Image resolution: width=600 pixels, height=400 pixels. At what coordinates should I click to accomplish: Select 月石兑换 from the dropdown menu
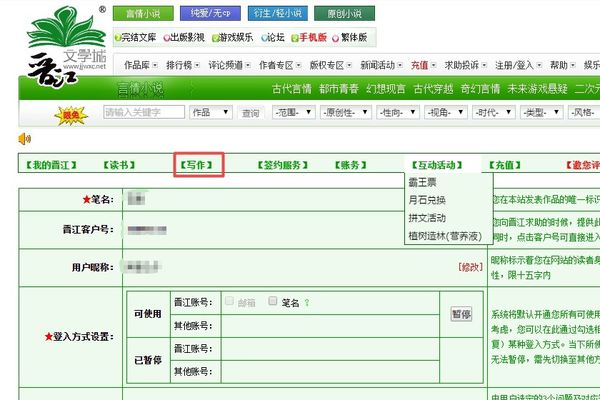tap(427, 200)
